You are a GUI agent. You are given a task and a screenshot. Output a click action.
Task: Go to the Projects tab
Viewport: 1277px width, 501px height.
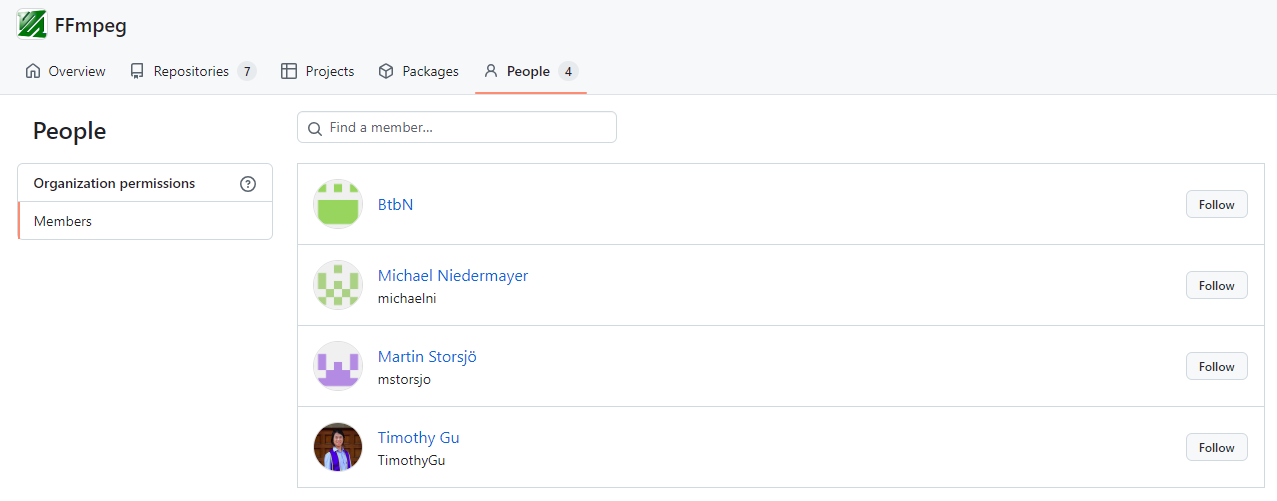point(318,71)
